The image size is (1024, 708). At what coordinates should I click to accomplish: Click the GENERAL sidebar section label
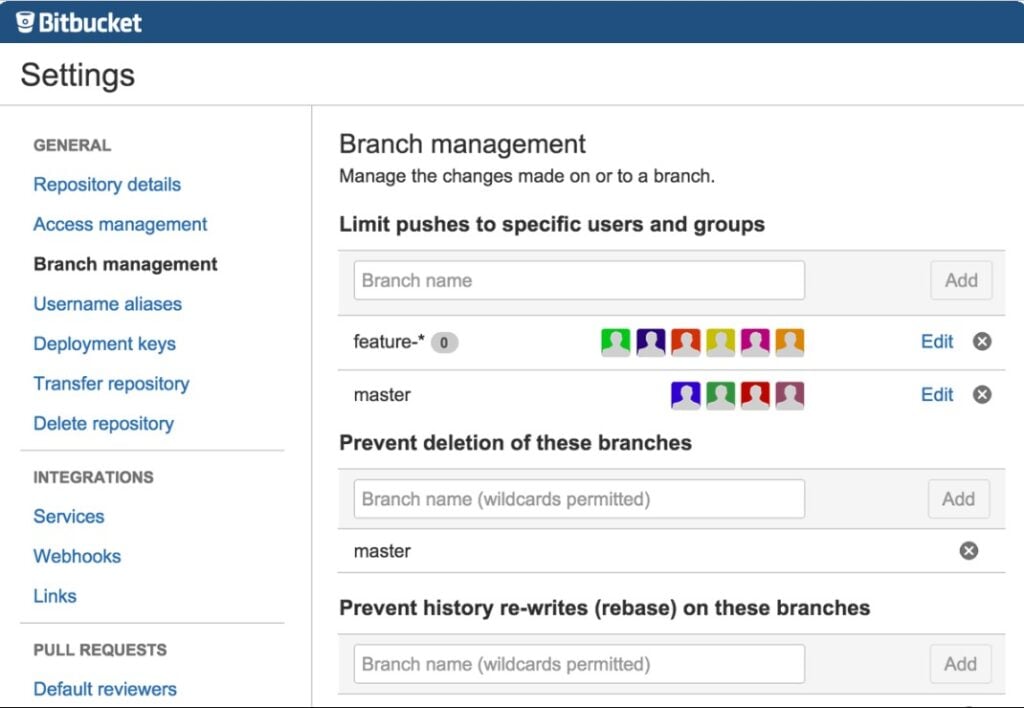[x=72, y=145]
